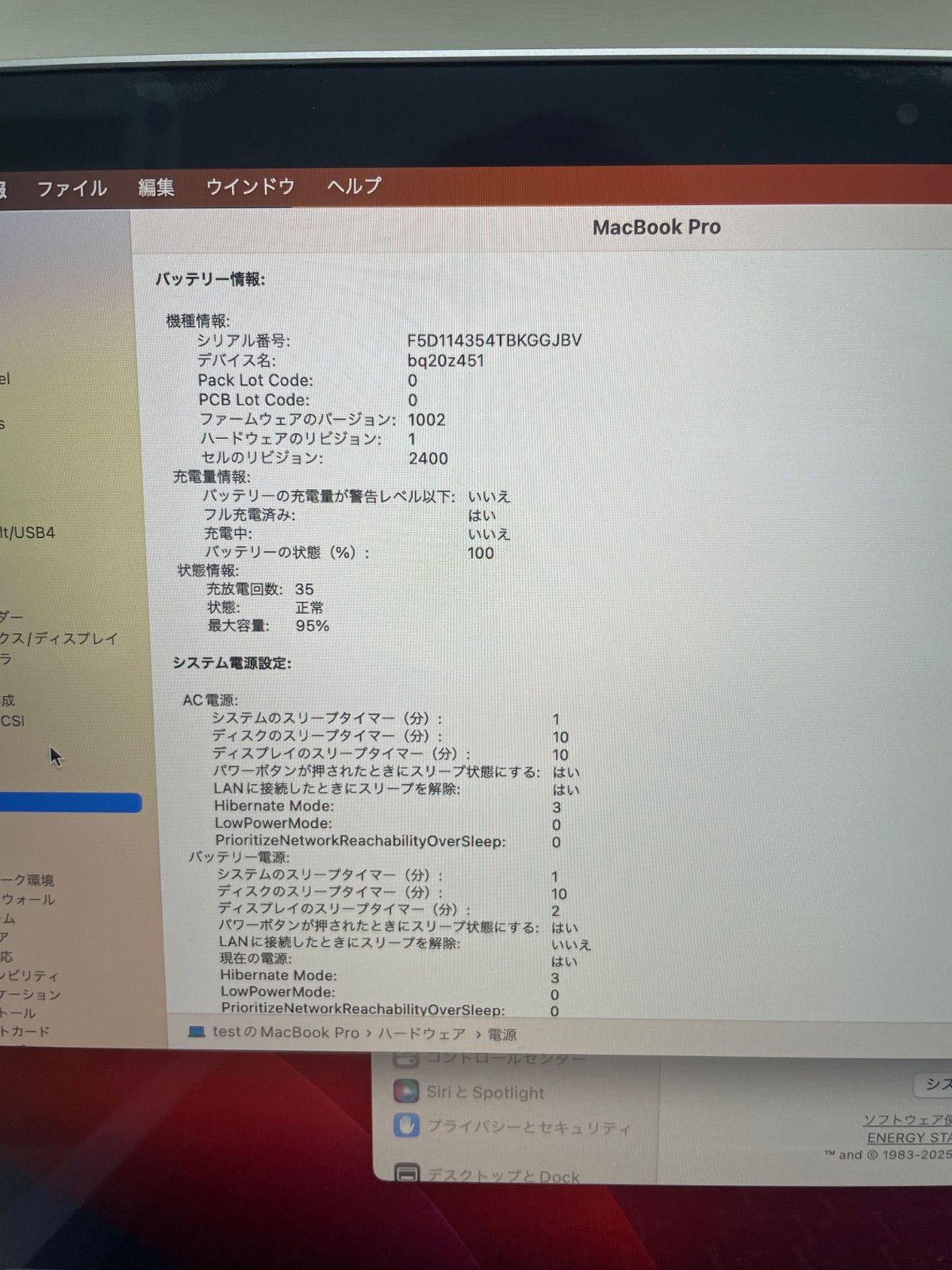Click the computer icon in the path bar
The height and width of the screenshot is (1270, 952).
click(196, 1032)
